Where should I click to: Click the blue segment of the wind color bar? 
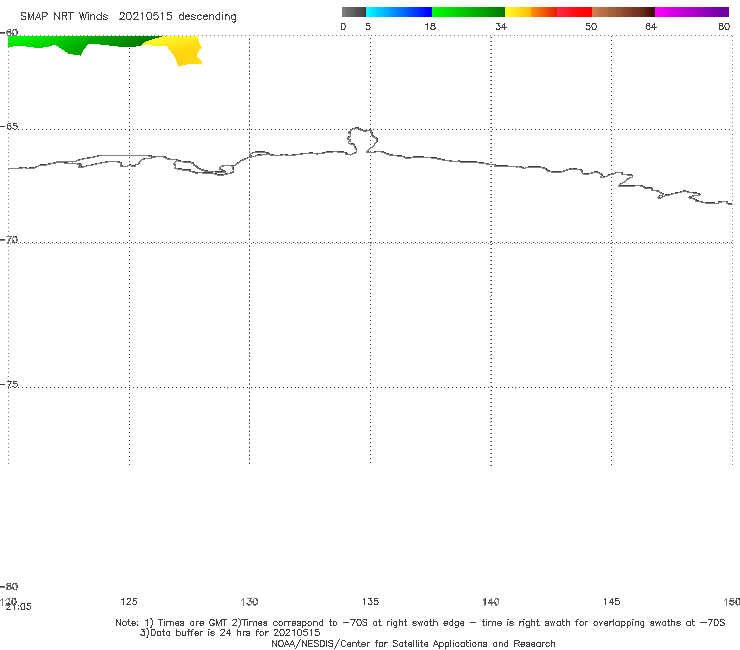point(399,12)
